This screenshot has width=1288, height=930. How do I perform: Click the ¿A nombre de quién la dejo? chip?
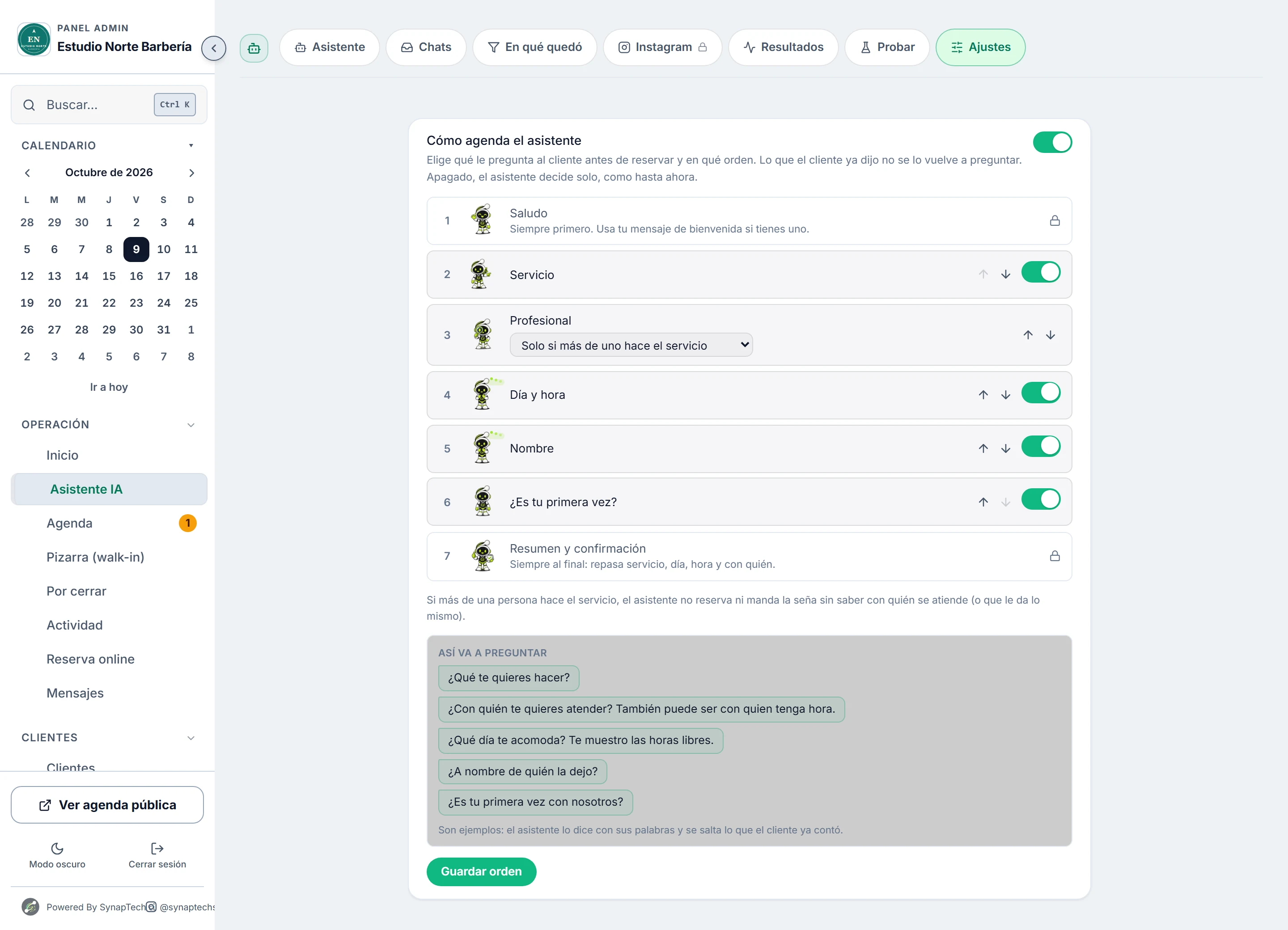(x=522, y=772)
